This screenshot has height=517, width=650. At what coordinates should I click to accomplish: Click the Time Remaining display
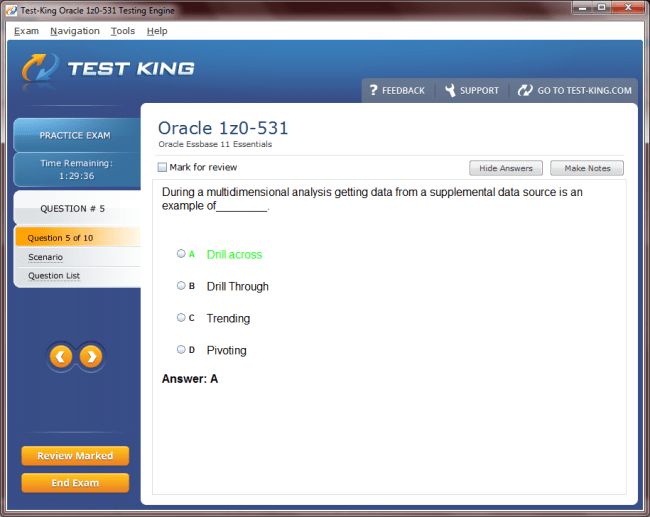[77, 170]
